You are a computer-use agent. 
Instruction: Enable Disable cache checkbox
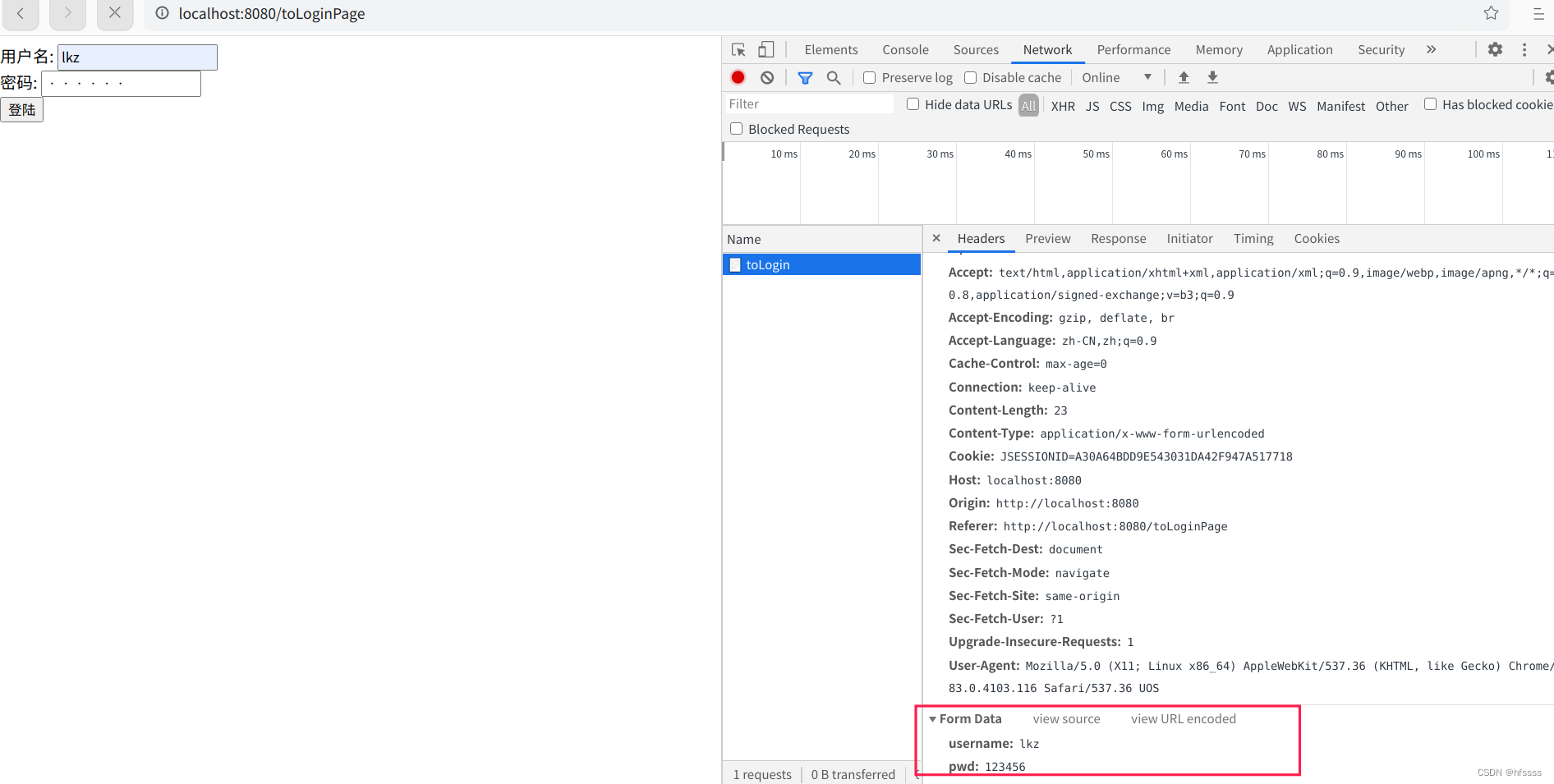click(970, 77)
